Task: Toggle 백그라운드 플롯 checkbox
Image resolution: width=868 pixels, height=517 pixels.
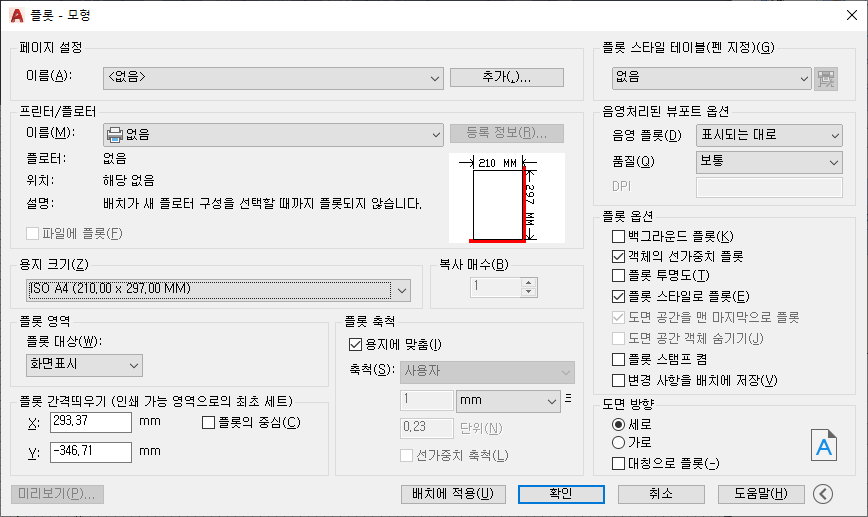Action: (618, 236)
